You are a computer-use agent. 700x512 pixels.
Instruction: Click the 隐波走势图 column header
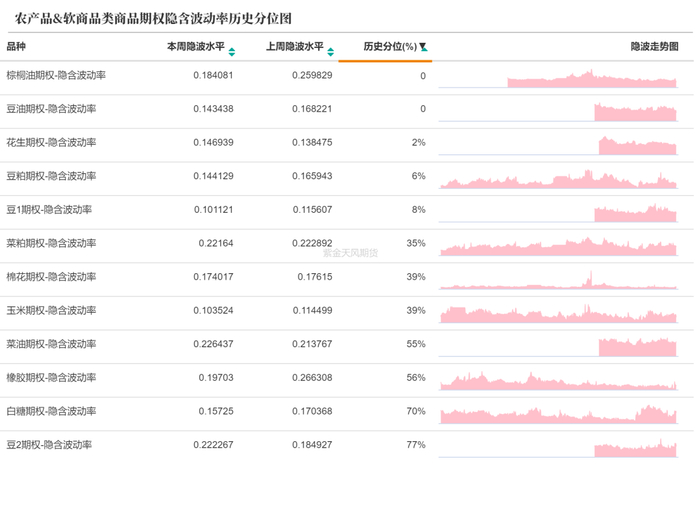654,47
